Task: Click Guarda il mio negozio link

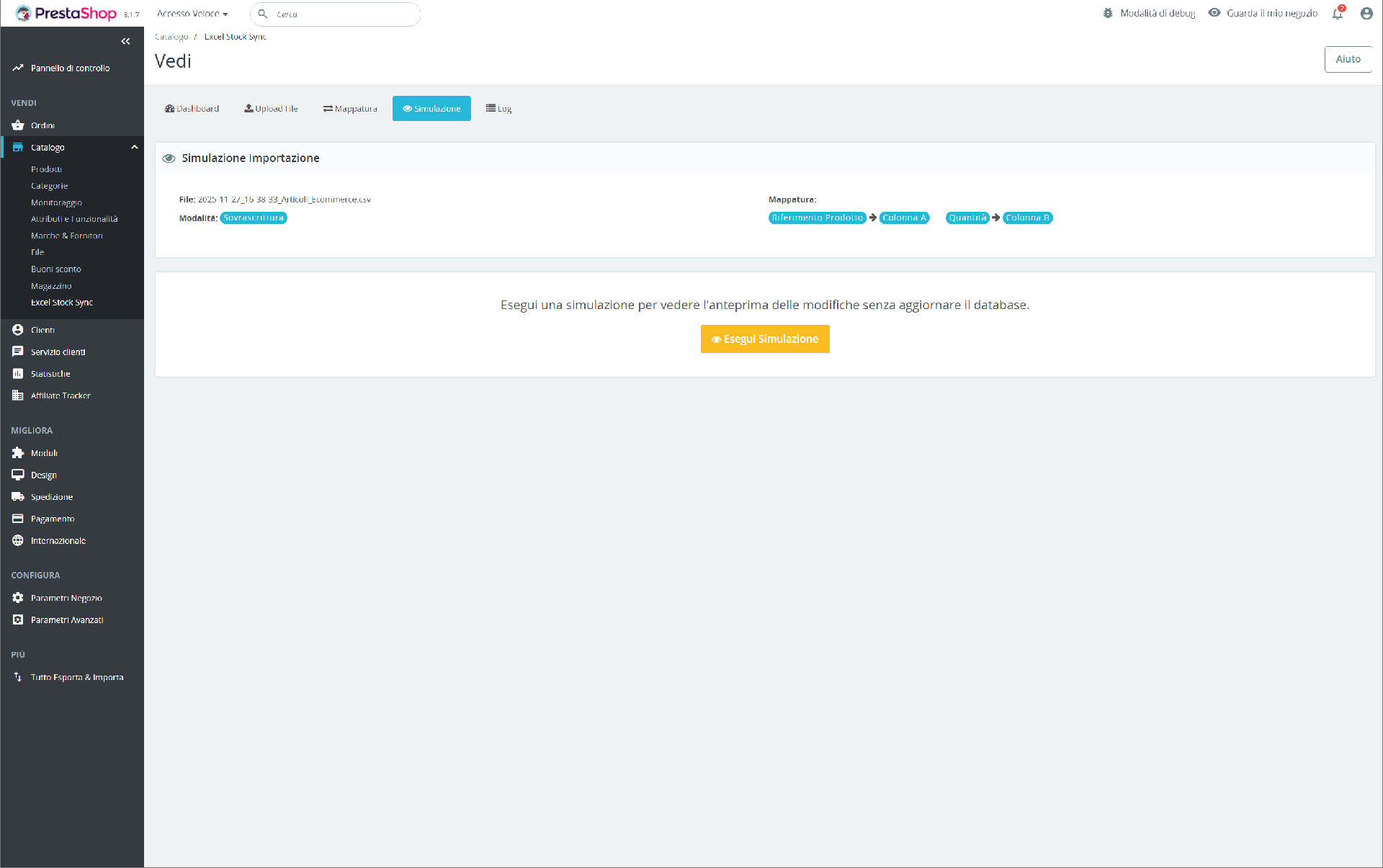Action: pyautogui.click(x=1271, y=14)
